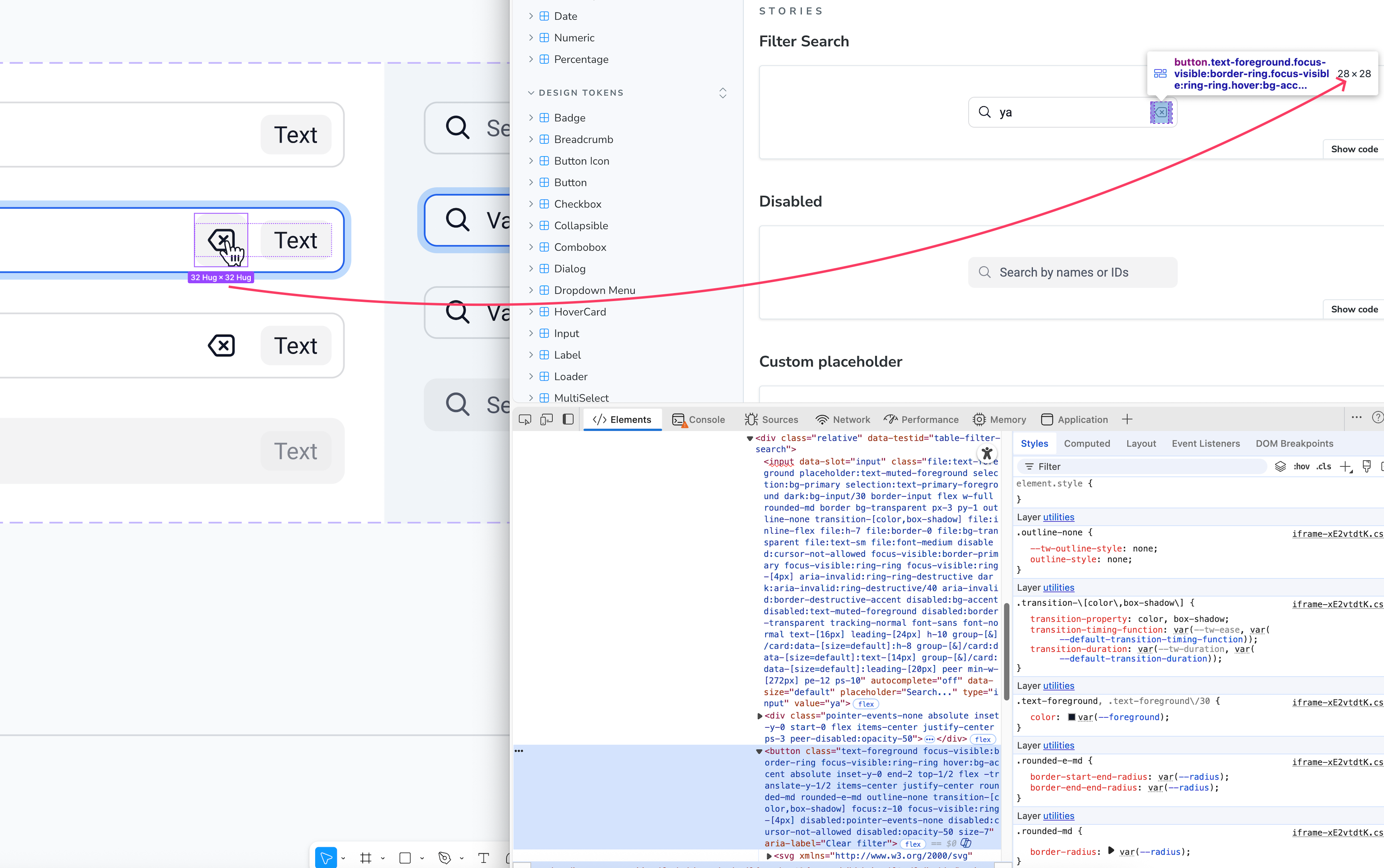Open the Performance tab
This screenshot has height=868, width=1384.
[x=921, y=420]
